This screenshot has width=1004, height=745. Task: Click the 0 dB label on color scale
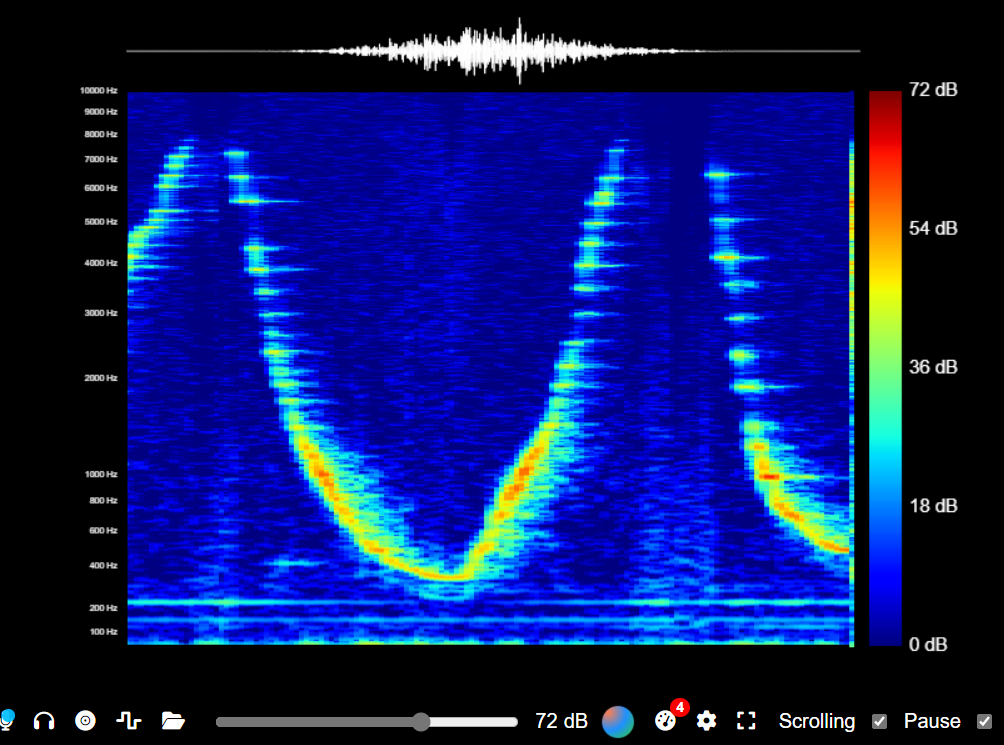(931, 644)
